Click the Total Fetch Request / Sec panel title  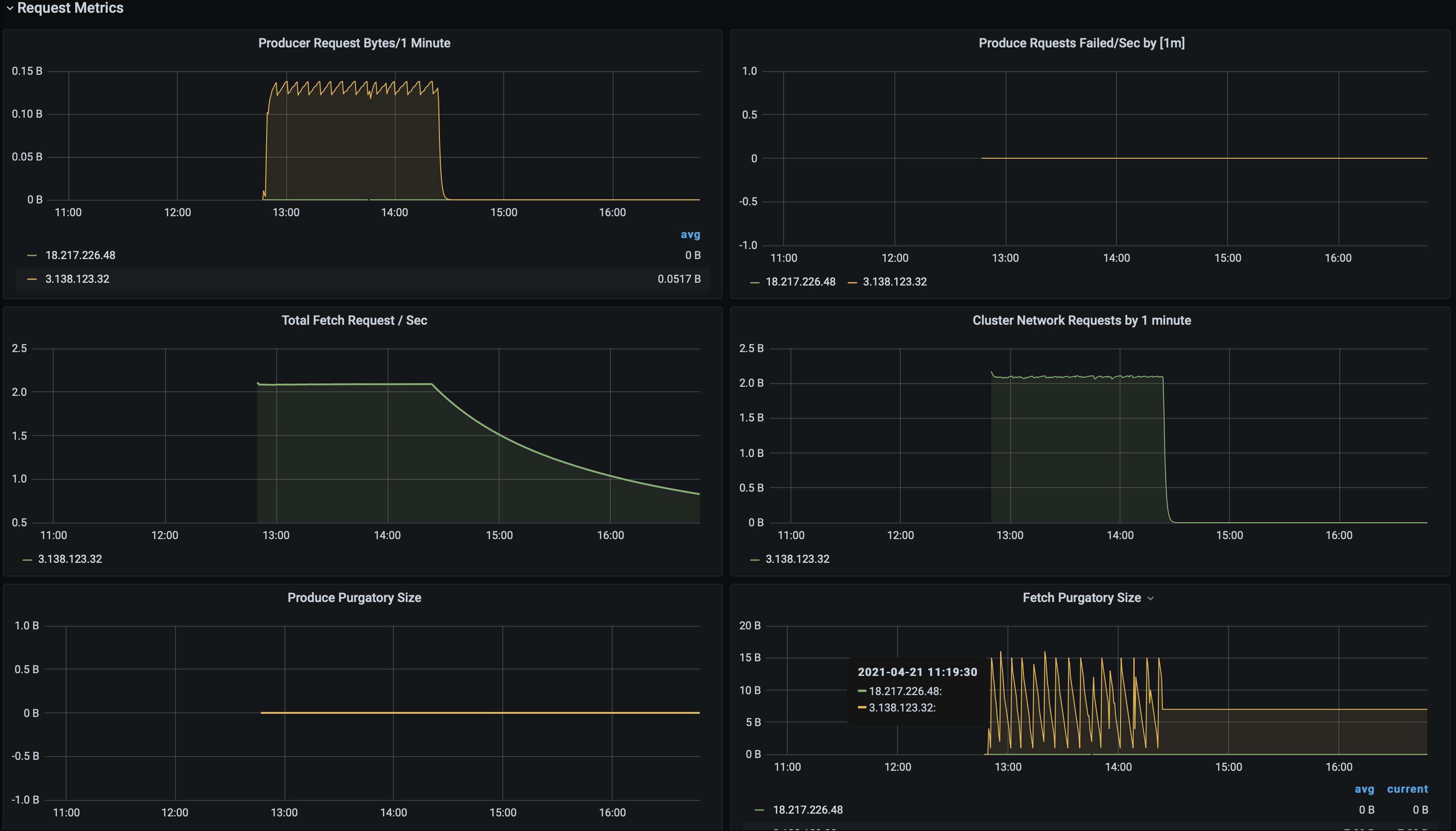point(354,320)
